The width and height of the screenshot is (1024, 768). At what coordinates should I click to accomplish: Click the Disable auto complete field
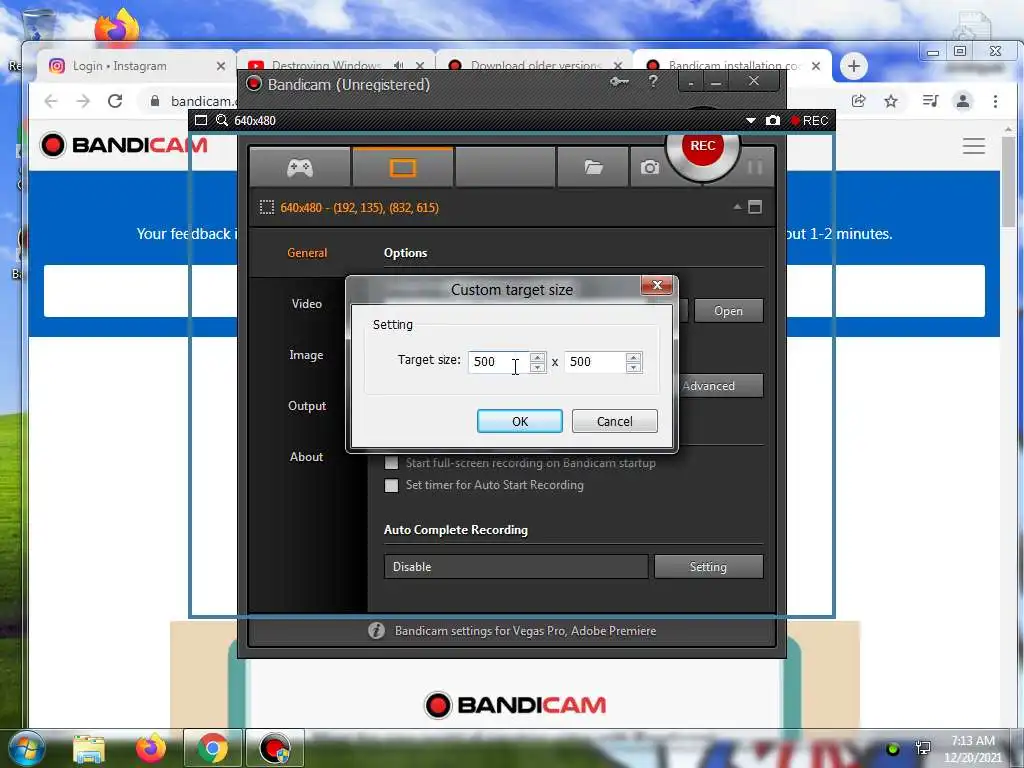click(516, 567)
